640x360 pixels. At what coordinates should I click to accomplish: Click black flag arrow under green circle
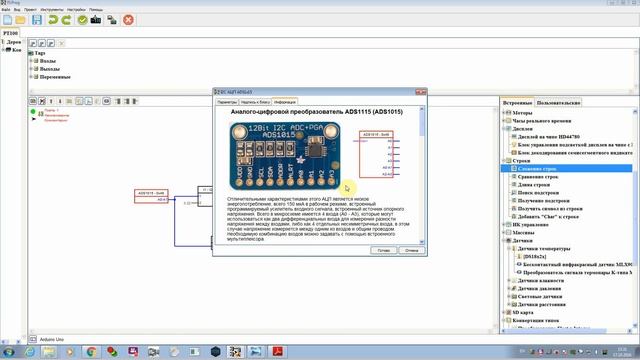click(33, 119)
